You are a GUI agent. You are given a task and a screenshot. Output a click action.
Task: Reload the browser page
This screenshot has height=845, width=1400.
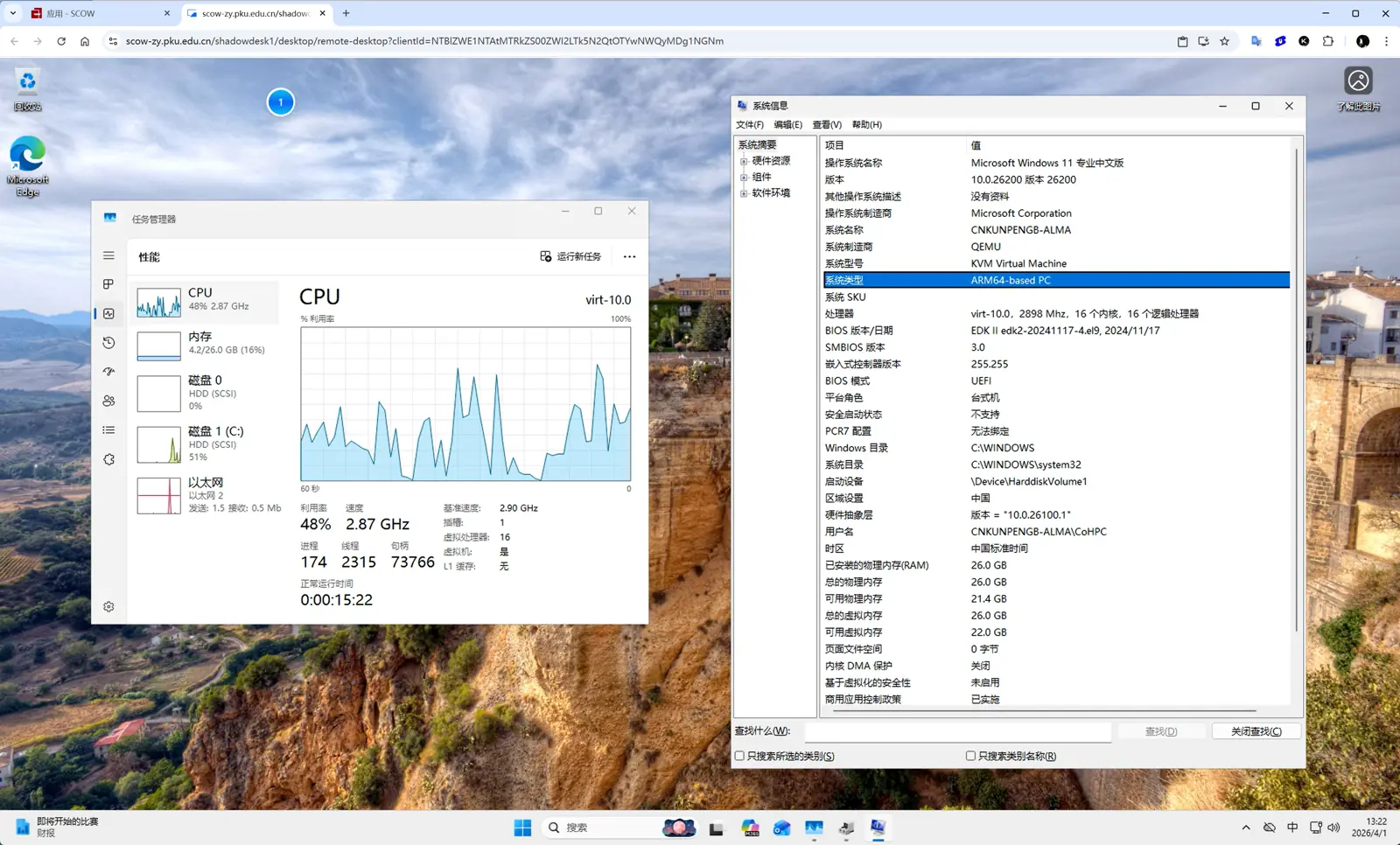click(x=61, y=41)
